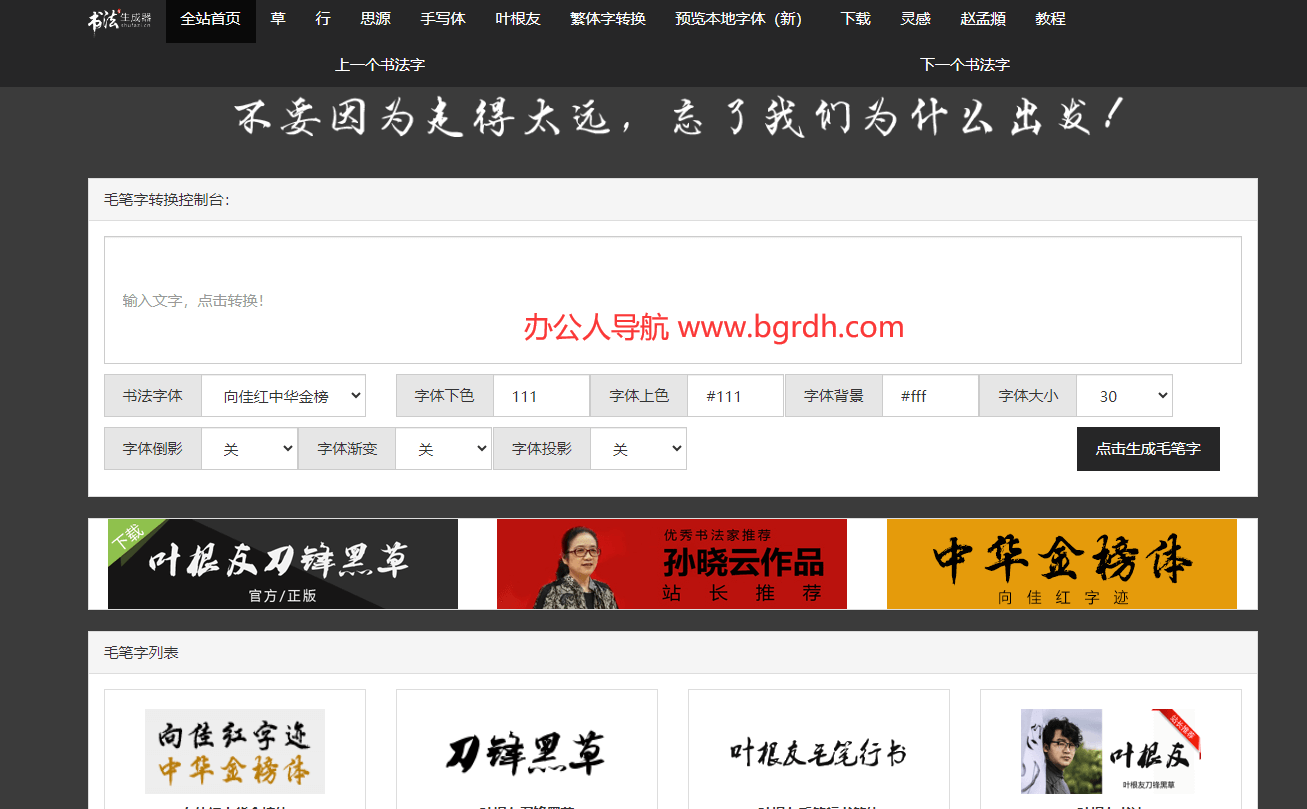
Task: Open the 叶根友刀锋黑草 download banner
Action: coord(281,563)
